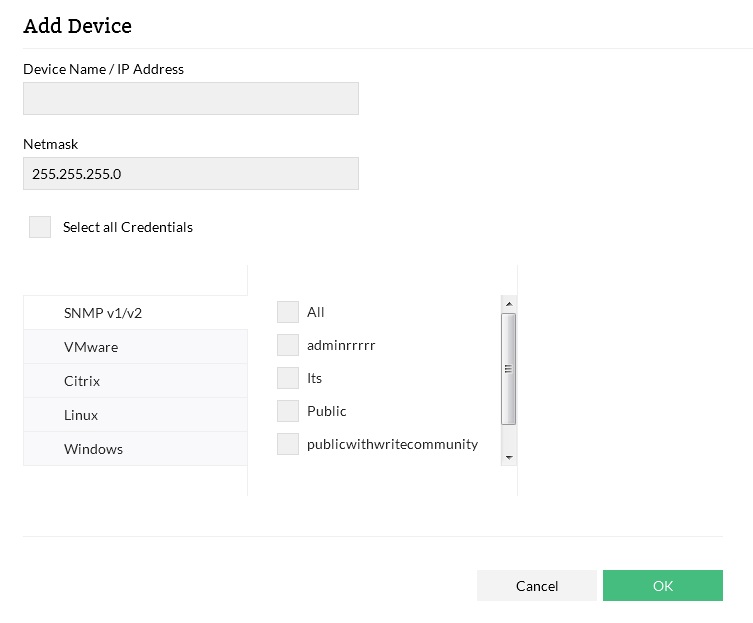The height and width of the screenshot is (623, 753).
Task: Click scrollbar track below the thumb
Action: (x=509, y=438)
